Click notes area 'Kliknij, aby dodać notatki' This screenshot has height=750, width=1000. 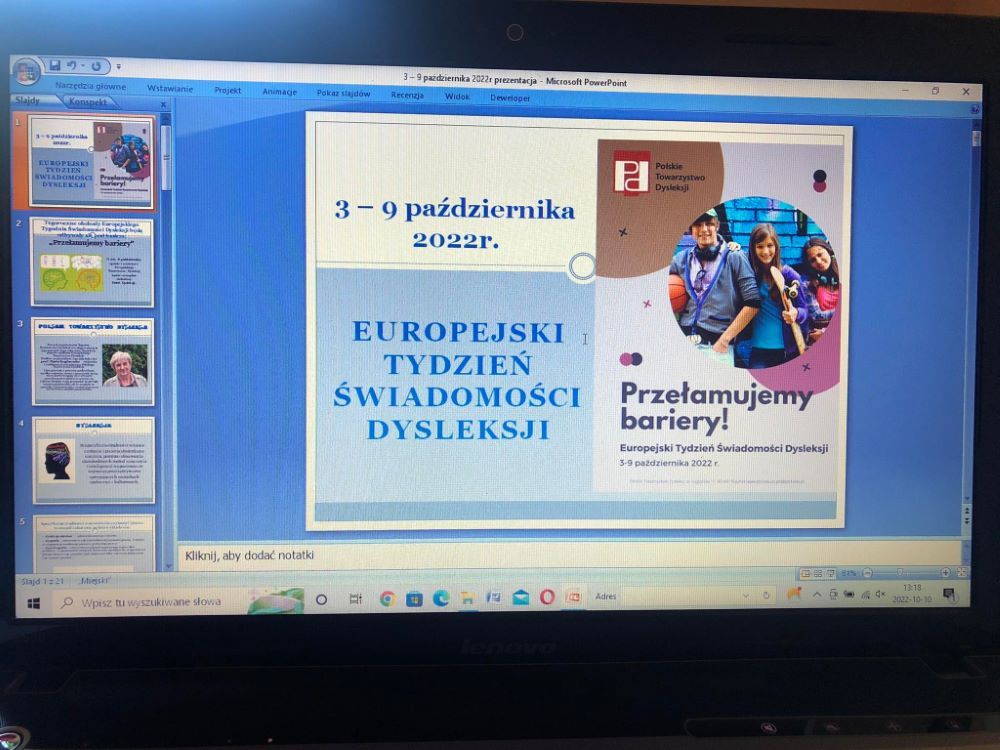click(x=250, y=555)
